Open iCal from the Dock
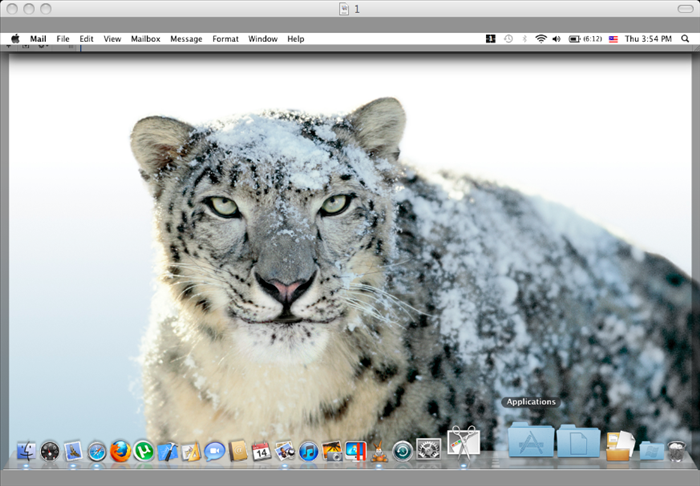 click(x=262, y=451)
